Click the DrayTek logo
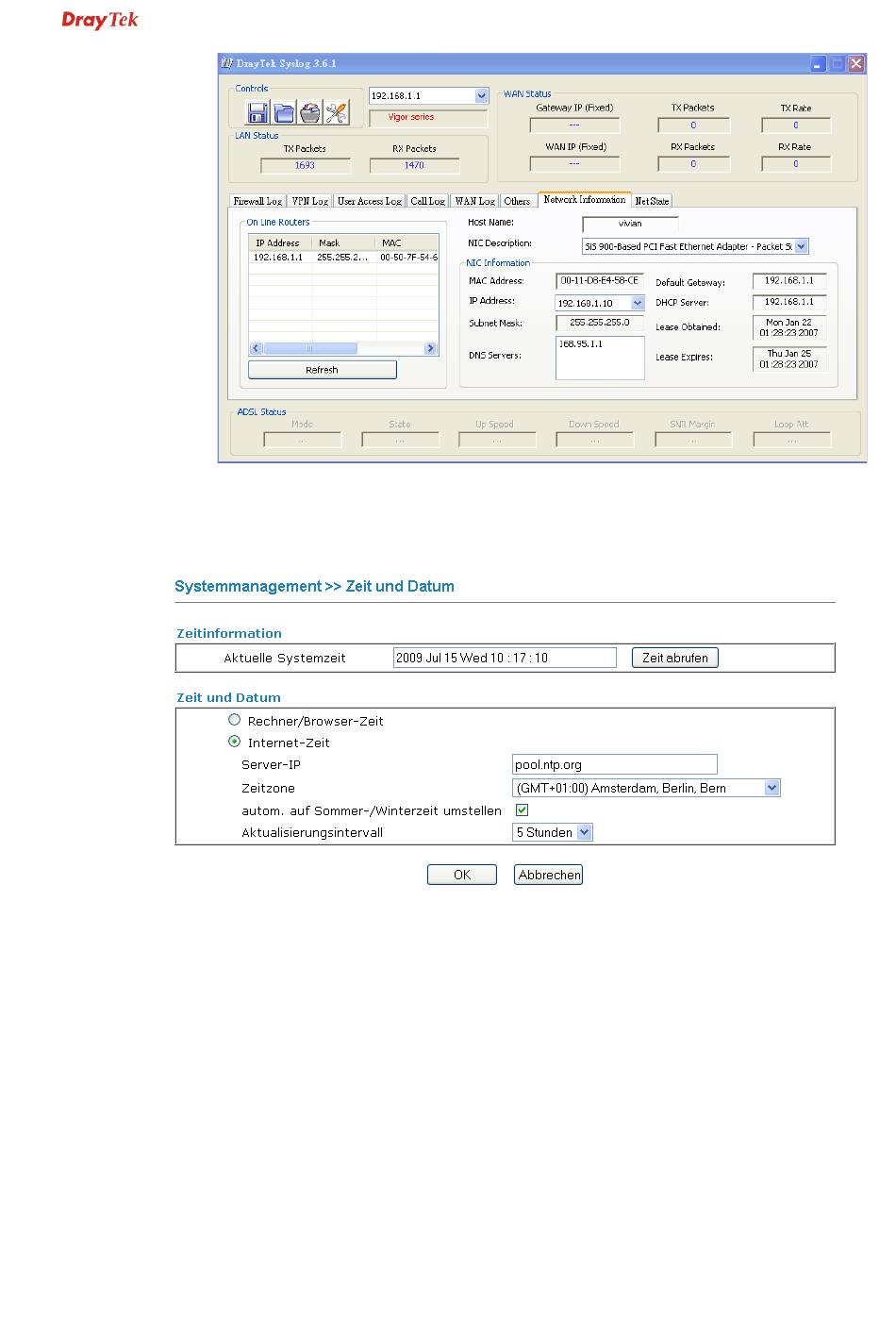Image resolution: width=896 pixels, height=1319 pixels. click(x=100, y=20)
